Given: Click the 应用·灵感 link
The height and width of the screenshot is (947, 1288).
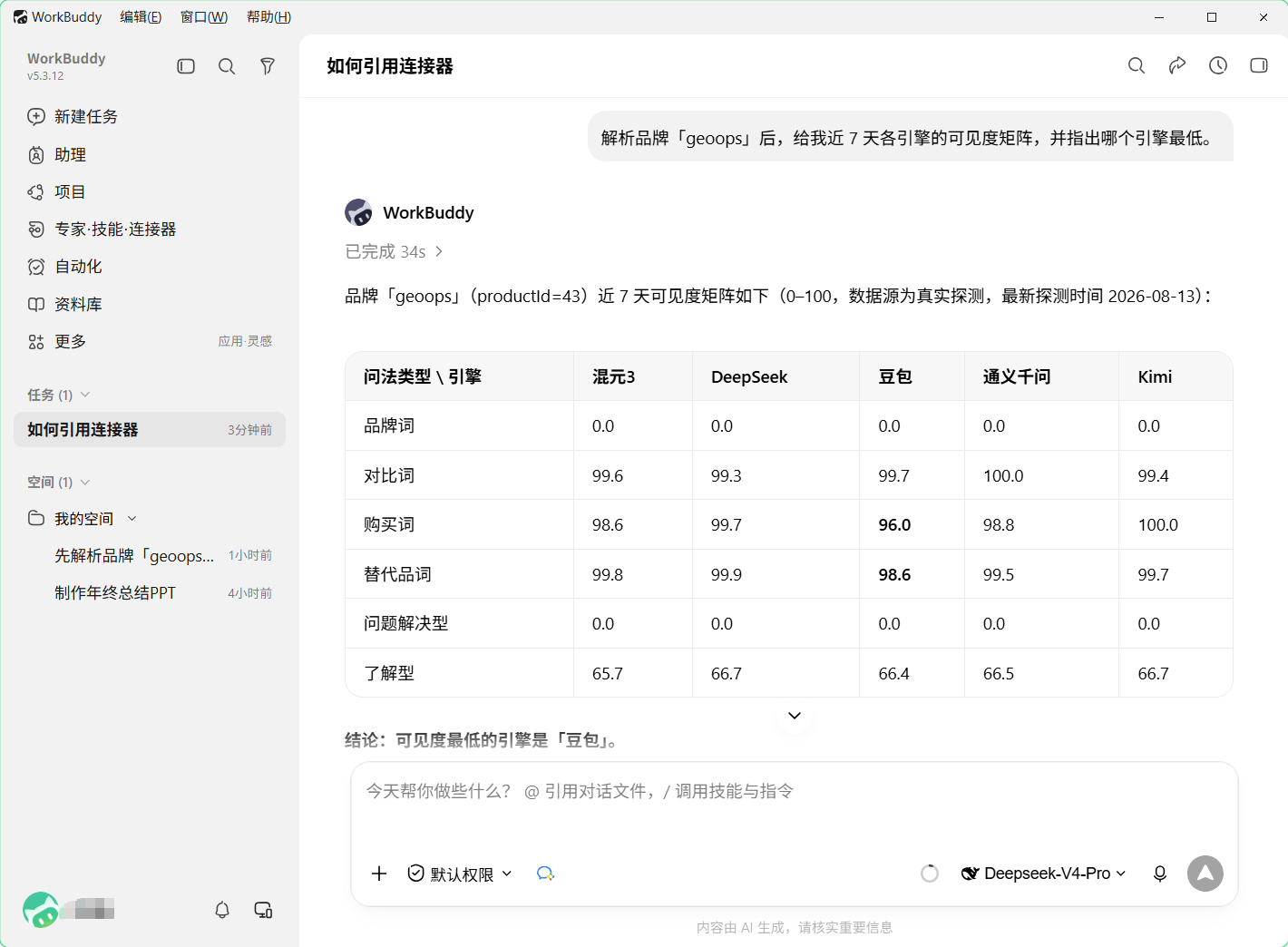Looking at the screenshot, I should 245,341.
